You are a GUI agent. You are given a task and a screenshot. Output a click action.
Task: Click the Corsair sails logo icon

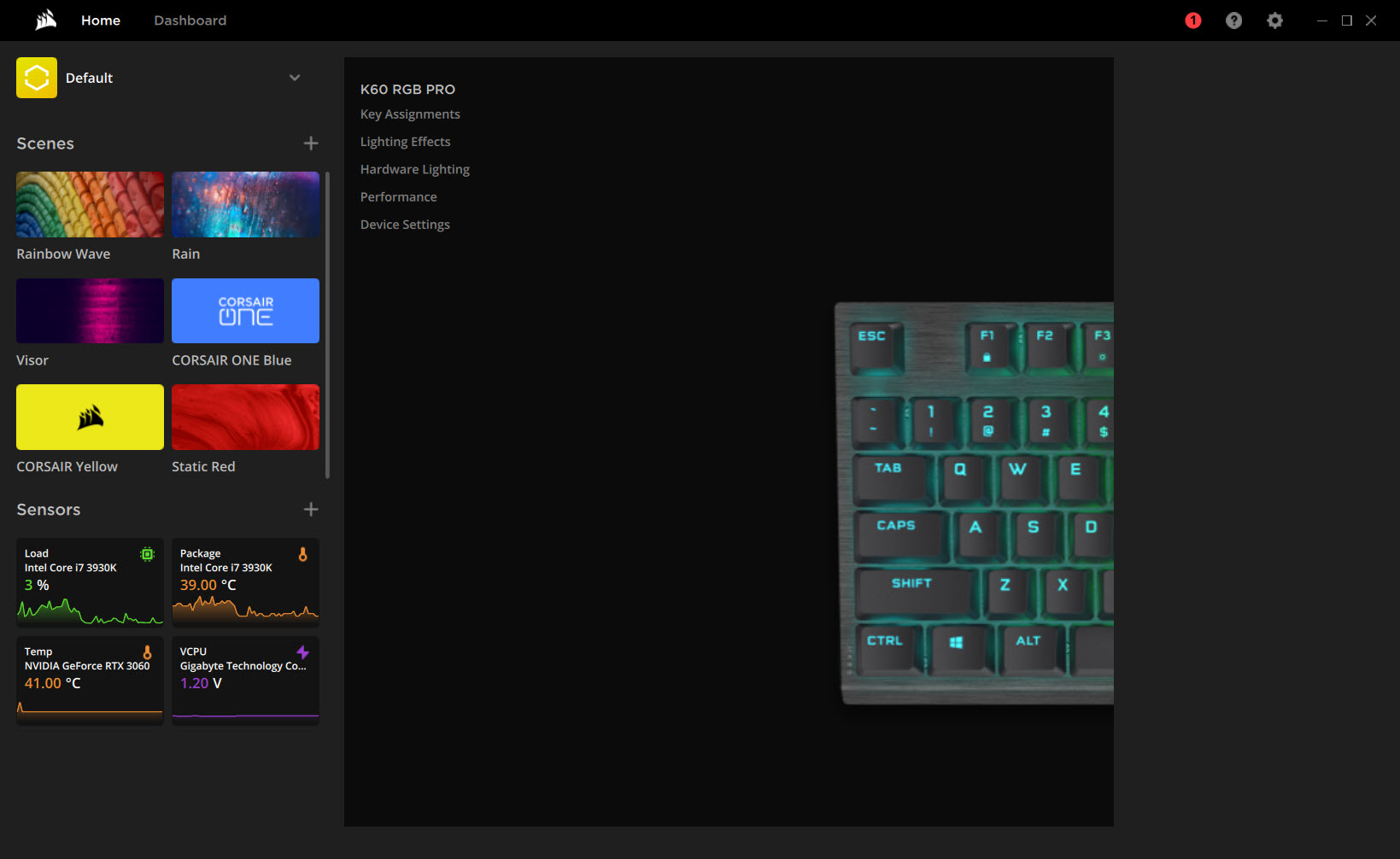click(46, 20)
